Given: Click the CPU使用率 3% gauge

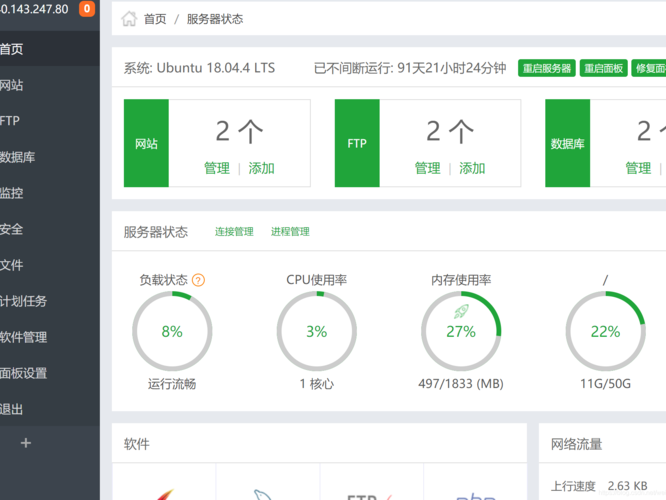Looking at the screenshot, I should click(317, 331).
